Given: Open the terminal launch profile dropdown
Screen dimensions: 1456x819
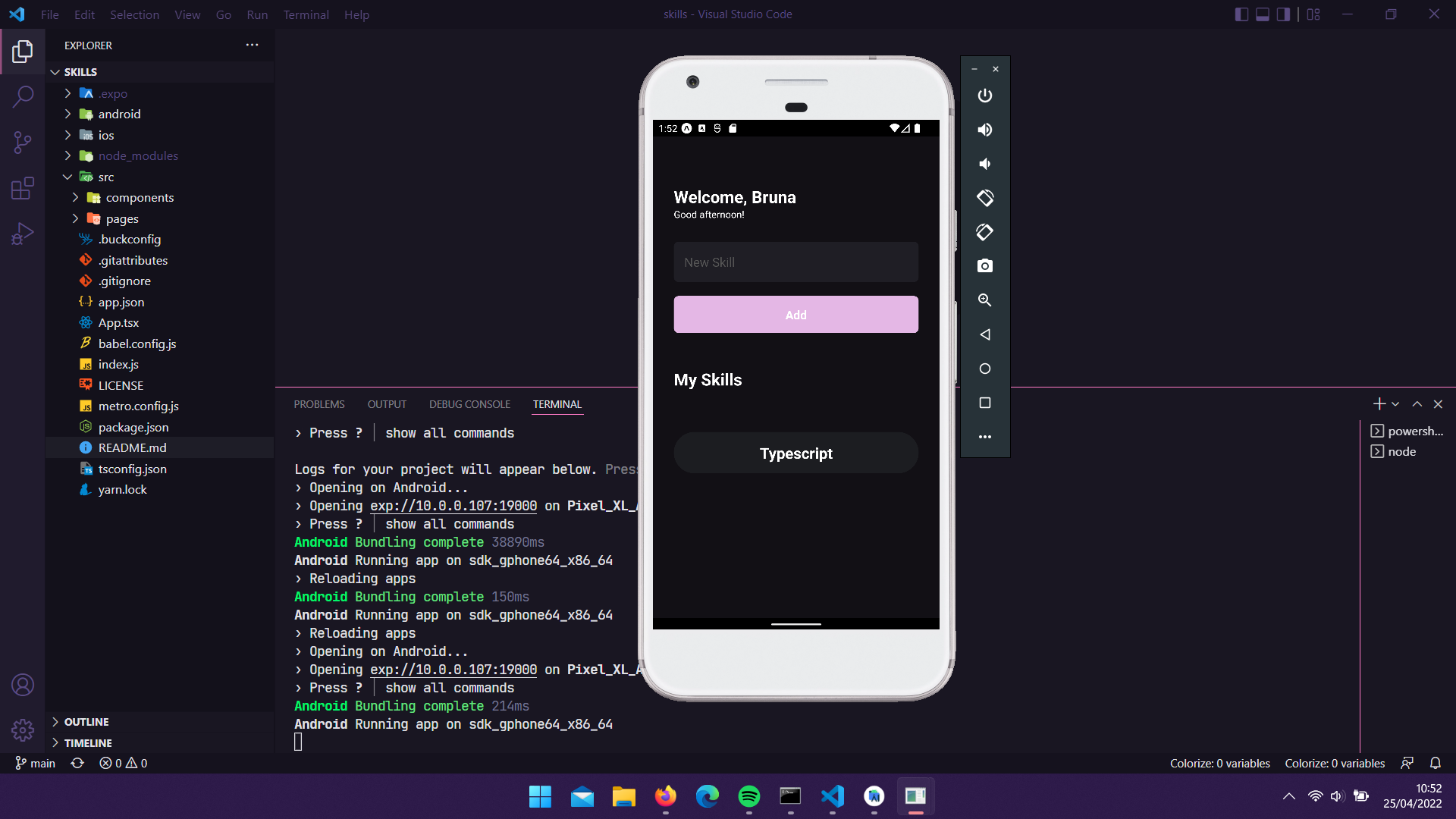Looking at the screenshot, I should [x=1395, y=403].
